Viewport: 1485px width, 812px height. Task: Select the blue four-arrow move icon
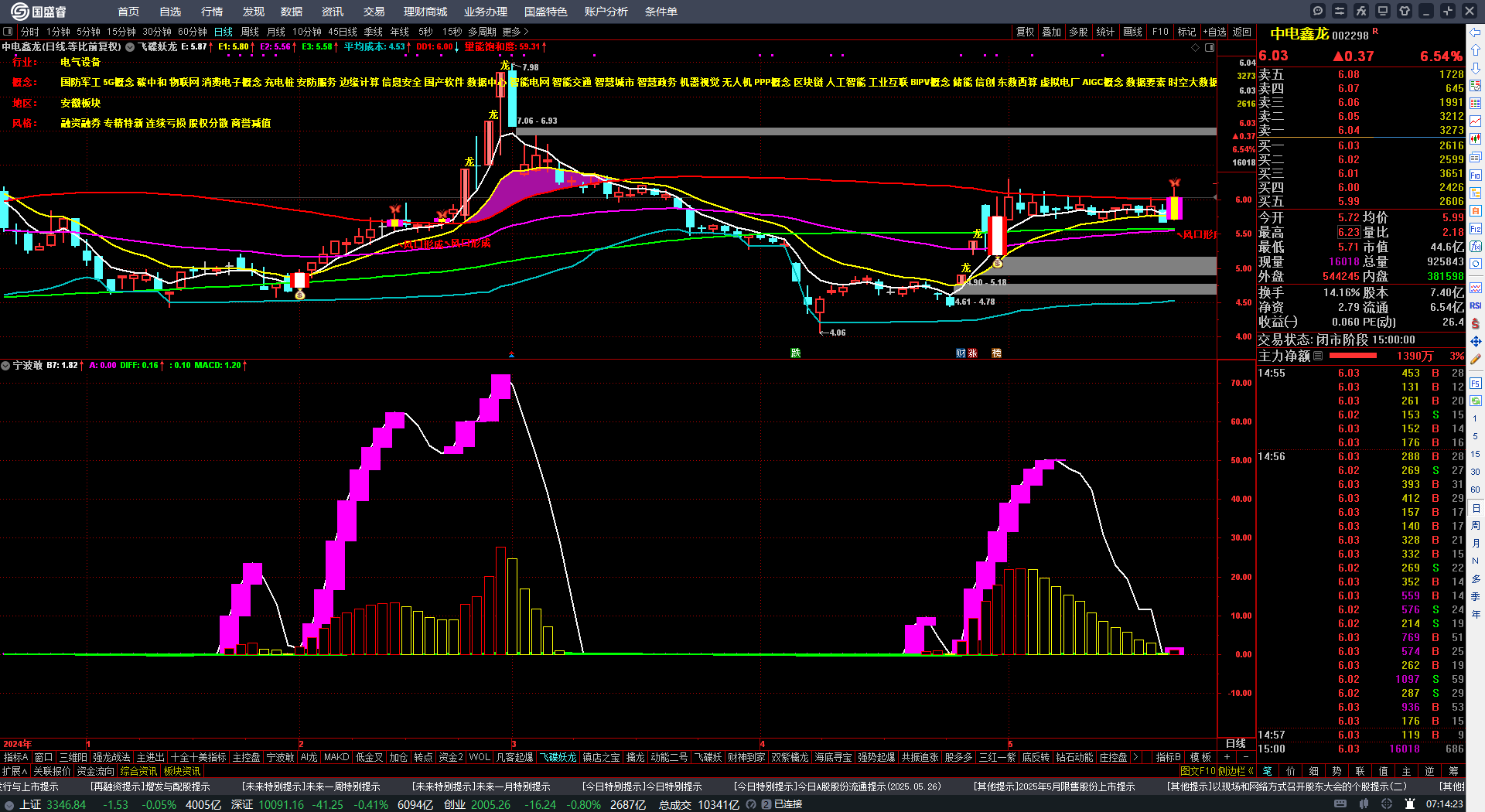click(1476, 341)
